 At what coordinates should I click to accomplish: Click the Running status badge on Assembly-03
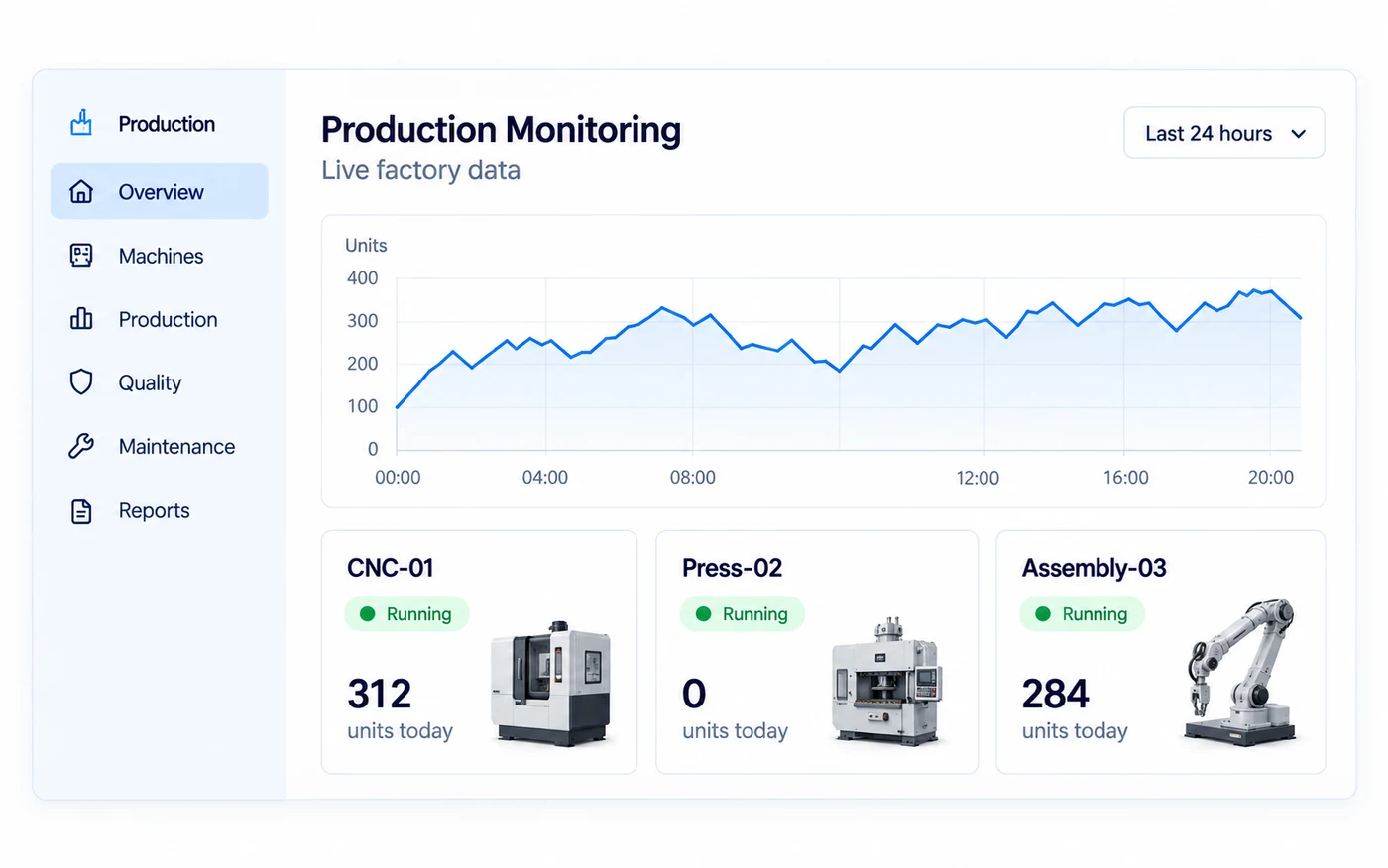[1082, 614]
